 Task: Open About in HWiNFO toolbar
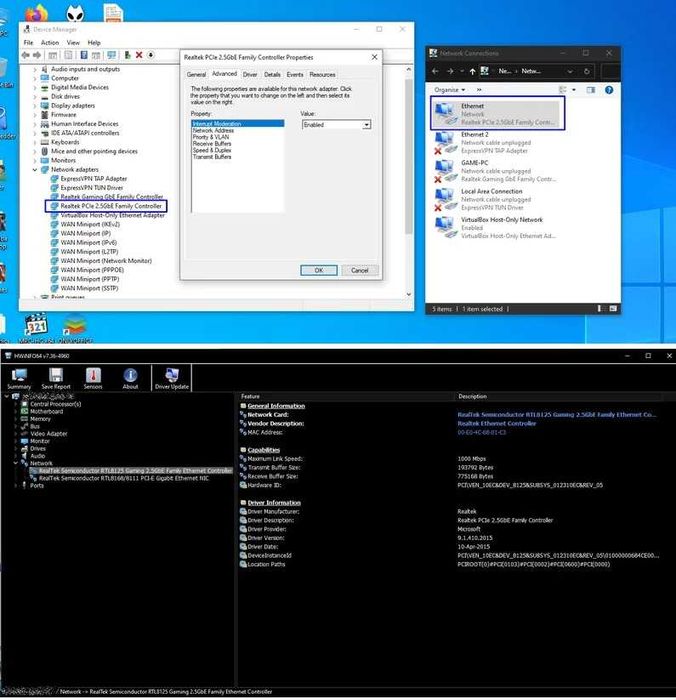[x=130, y=379]
